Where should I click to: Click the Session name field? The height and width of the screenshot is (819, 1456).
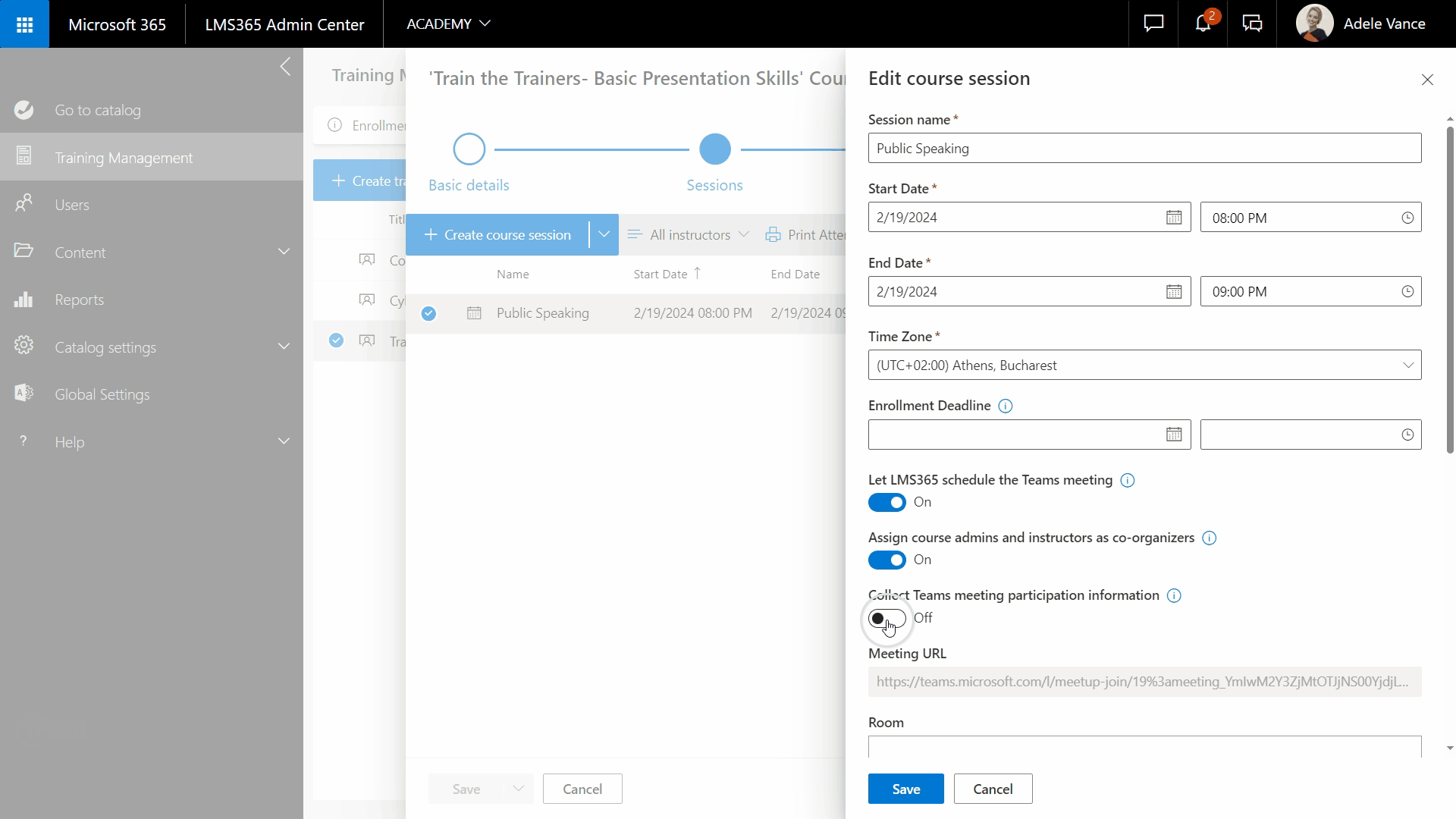[1144, 149]
